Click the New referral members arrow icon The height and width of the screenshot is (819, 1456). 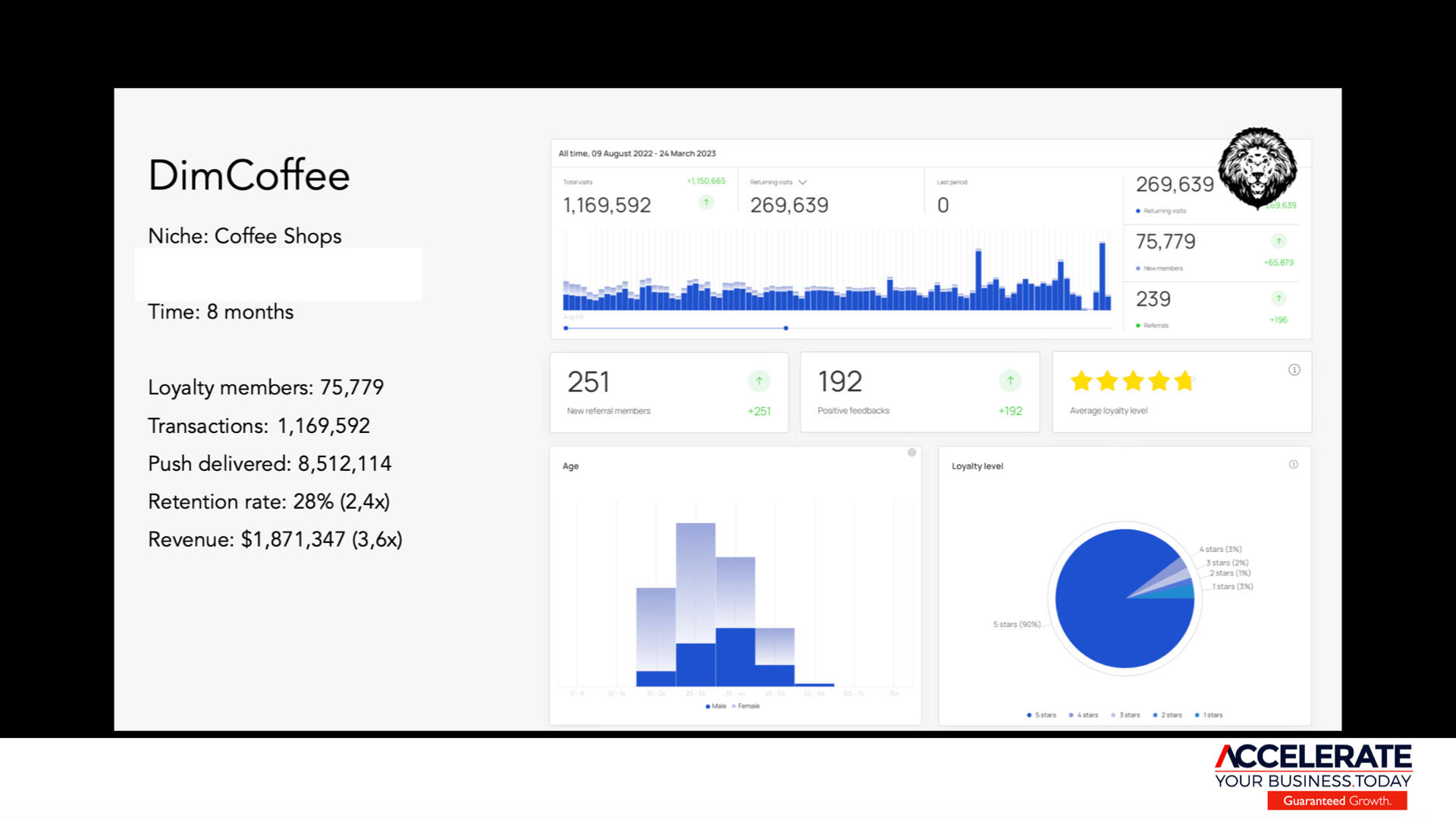[759, 381]
